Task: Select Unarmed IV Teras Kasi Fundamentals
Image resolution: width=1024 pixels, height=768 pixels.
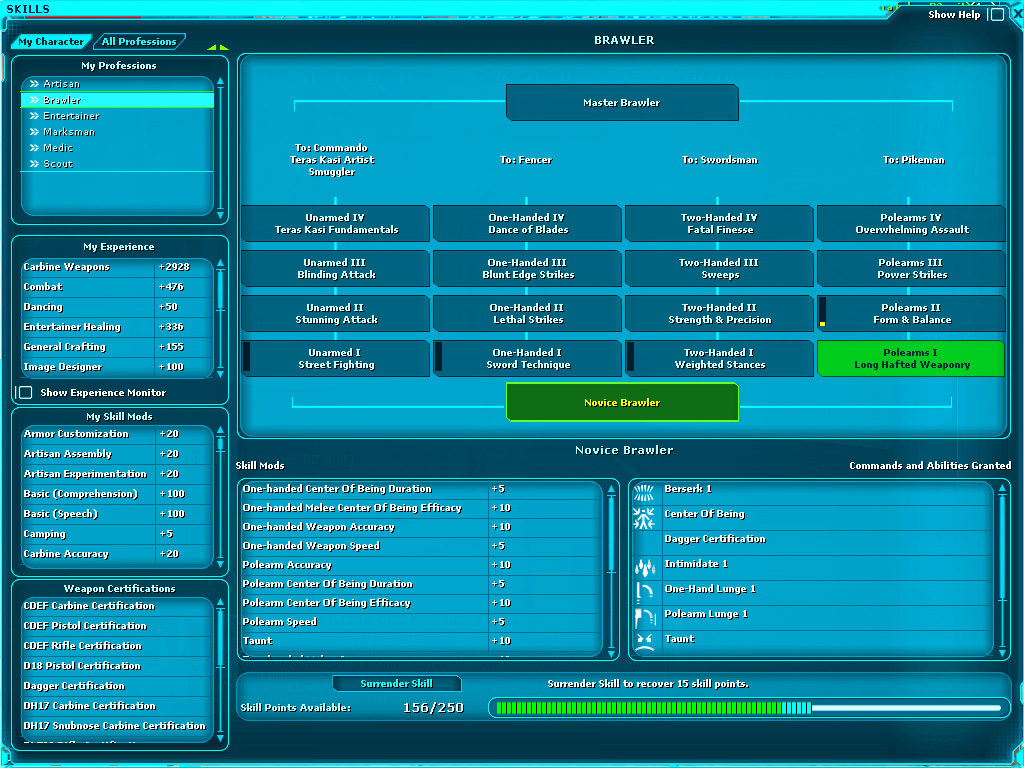Action: pyautogui.click(x=336, y=223)
